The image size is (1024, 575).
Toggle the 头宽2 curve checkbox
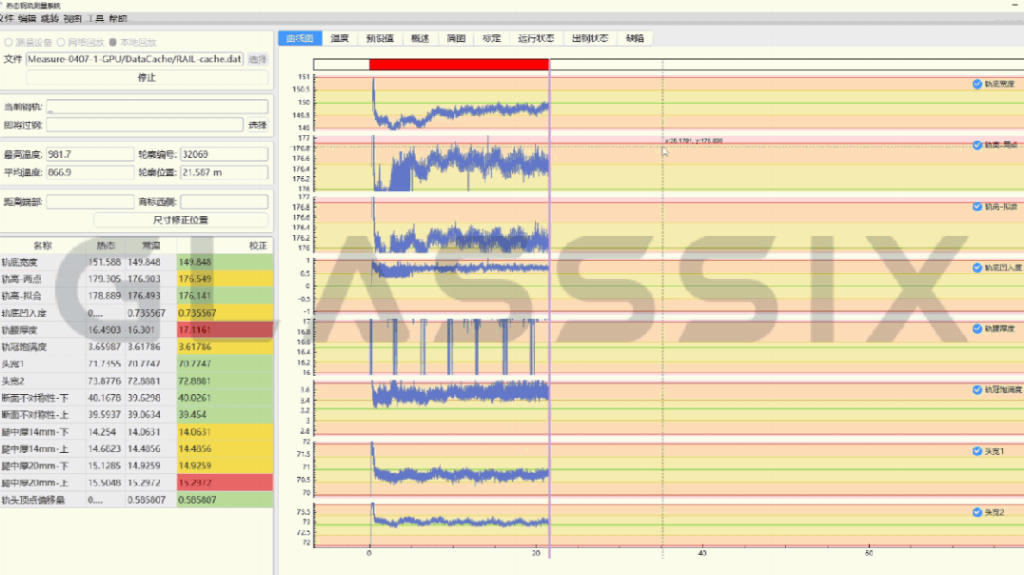tap(977, 512)
